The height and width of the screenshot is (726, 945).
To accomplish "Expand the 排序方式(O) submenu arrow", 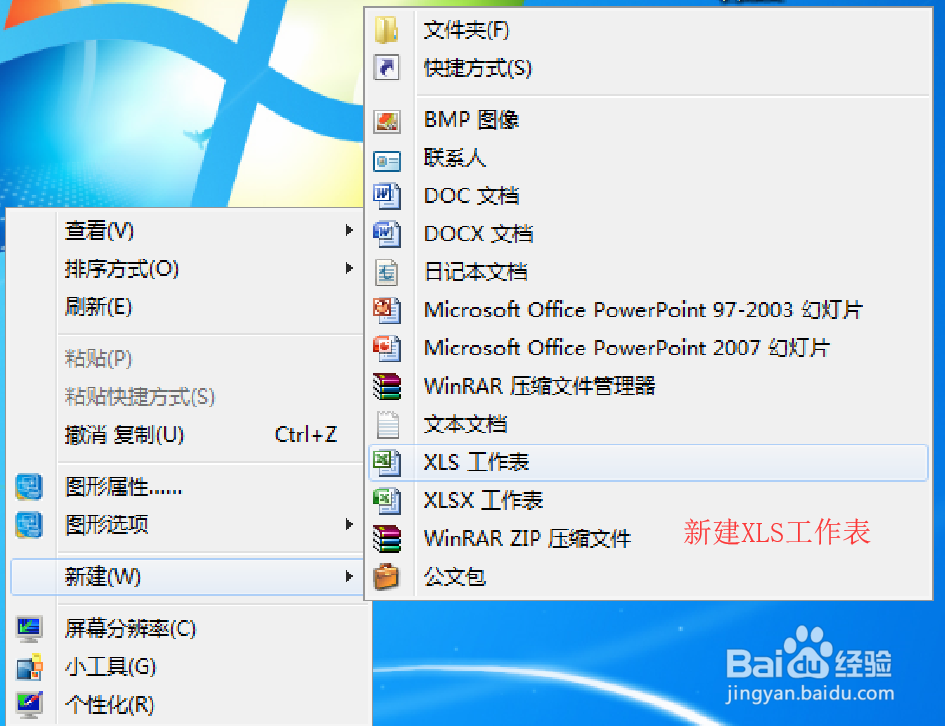I will pyautogui.click(x=349, y=268).
